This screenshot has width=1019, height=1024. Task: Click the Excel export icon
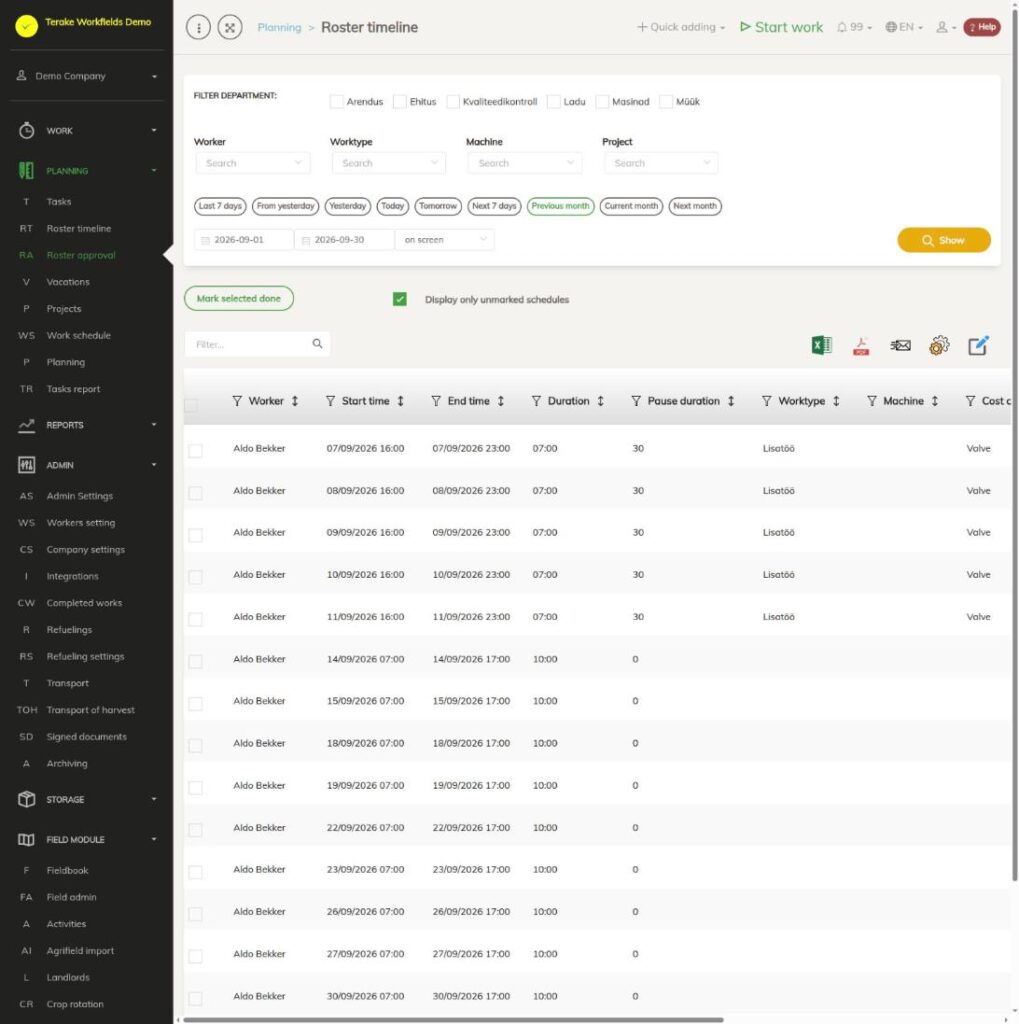click(x=821, y=345)
